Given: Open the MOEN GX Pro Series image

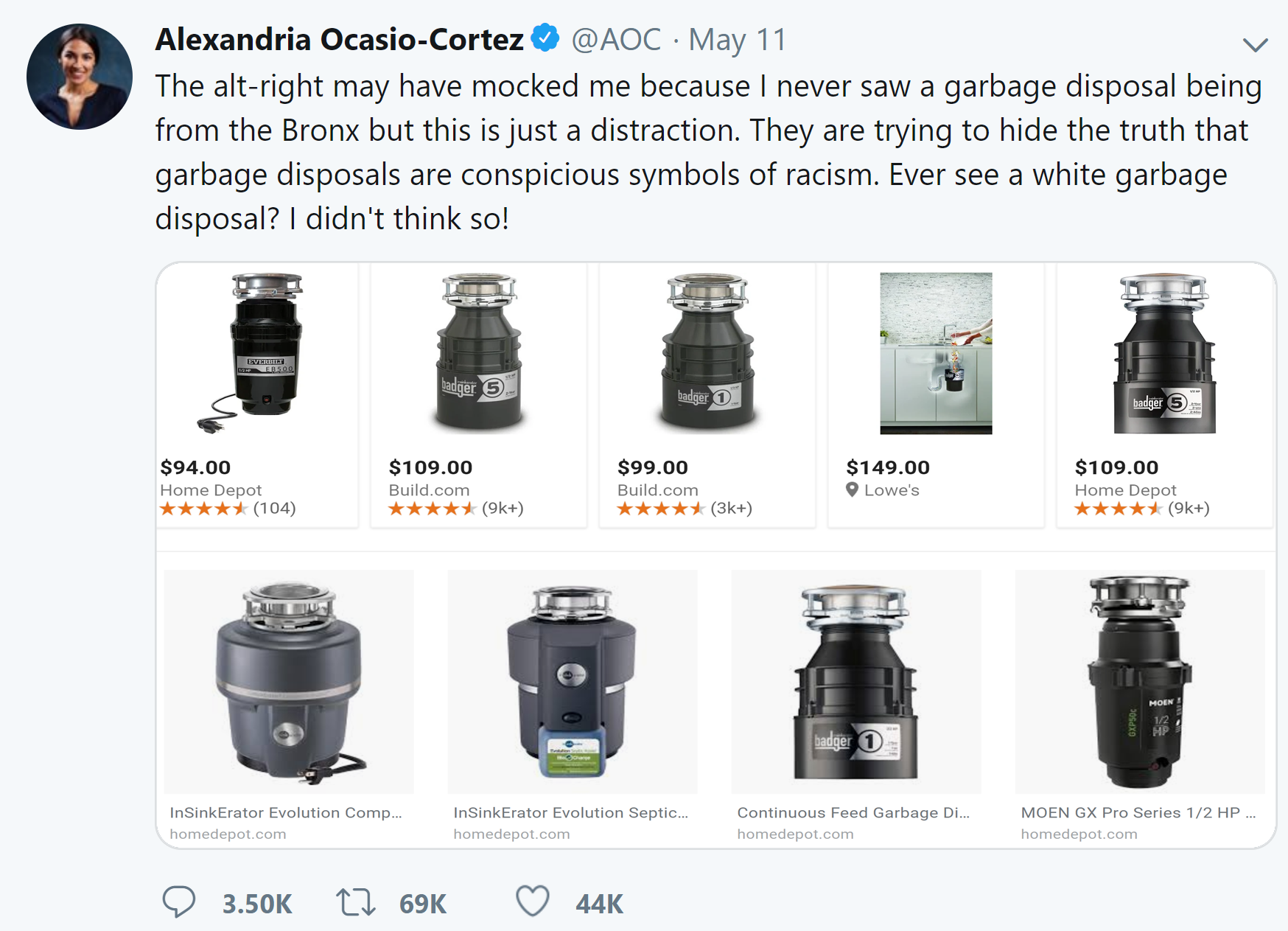Looking at the screenshot, I should (x=1139, y=681).
